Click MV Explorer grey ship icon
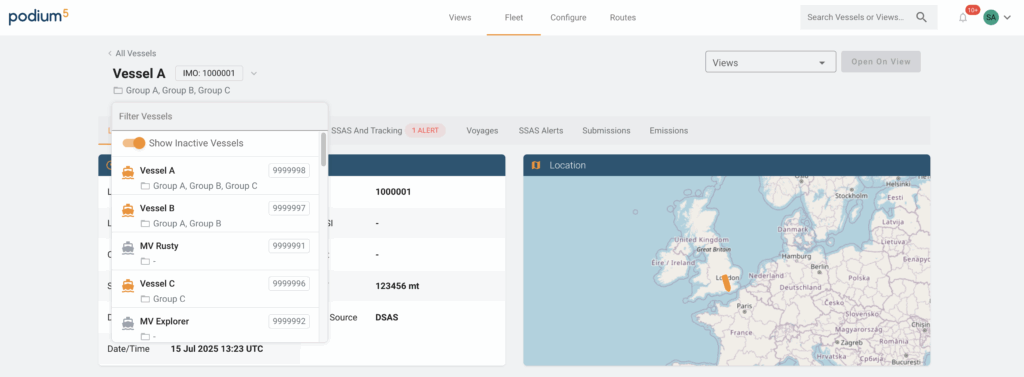Image resolution: width=1024 pixels, height=377 pixels. point(128,323)
